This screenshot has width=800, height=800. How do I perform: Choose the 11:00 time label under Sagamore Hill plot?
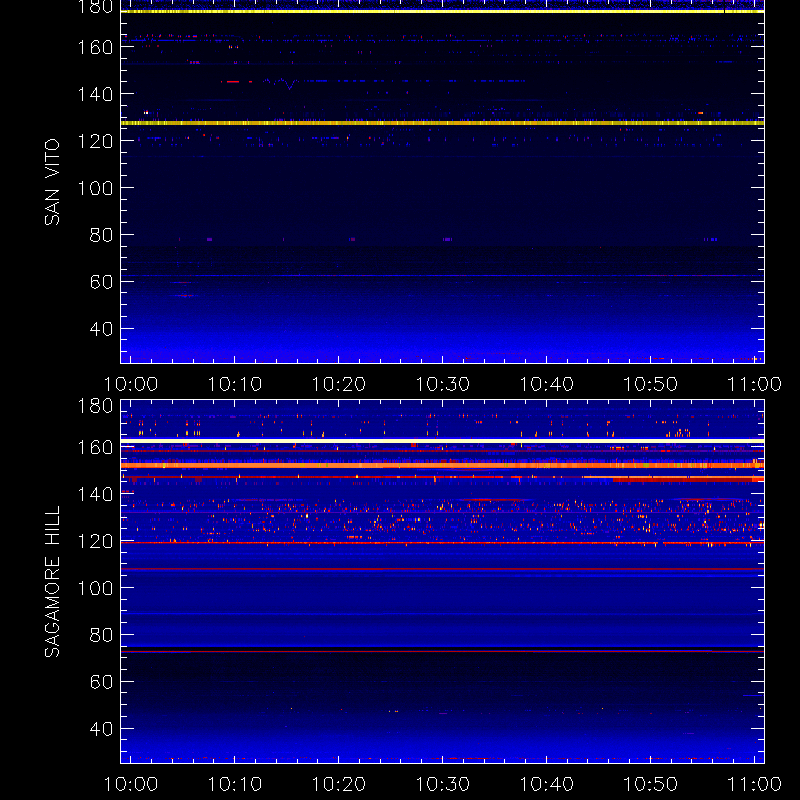755,784
